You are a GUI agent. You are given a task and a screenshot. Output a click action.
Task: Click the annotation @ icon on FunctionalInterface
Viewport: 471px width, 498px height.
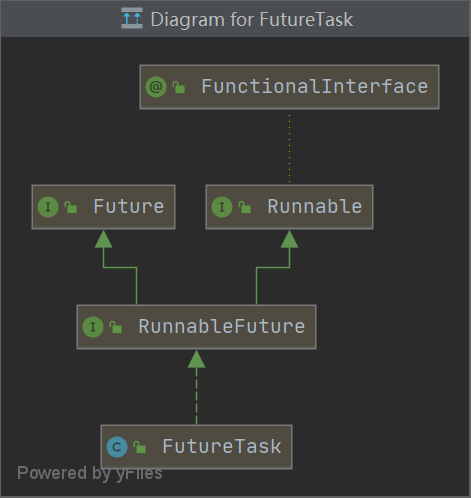point(156,87)
